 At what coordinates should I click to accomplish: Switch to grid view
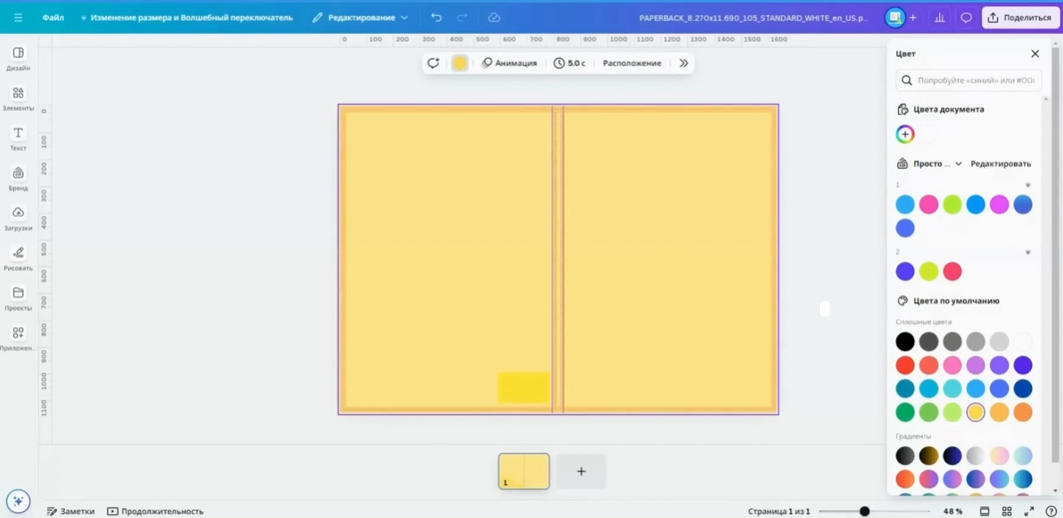click(1007, 511)
